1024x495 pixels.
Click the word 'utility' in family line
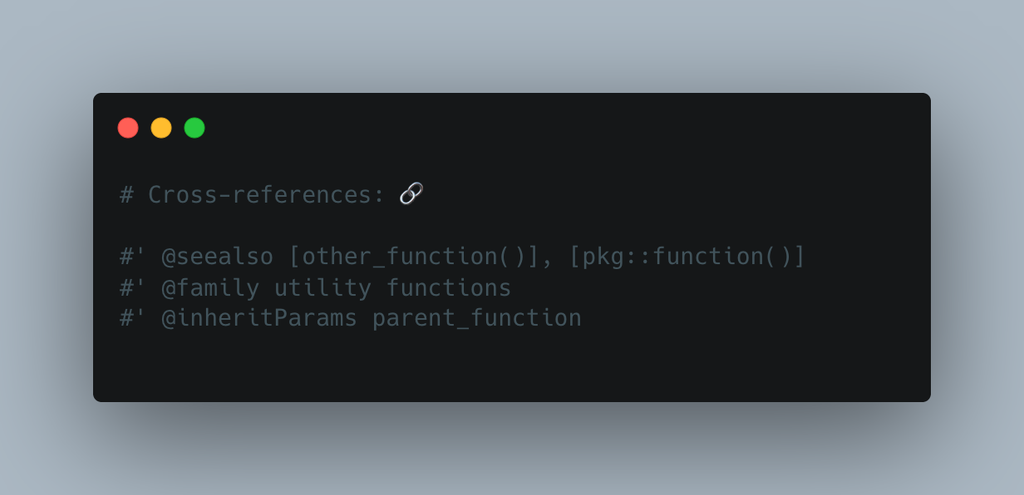[323, 288]
